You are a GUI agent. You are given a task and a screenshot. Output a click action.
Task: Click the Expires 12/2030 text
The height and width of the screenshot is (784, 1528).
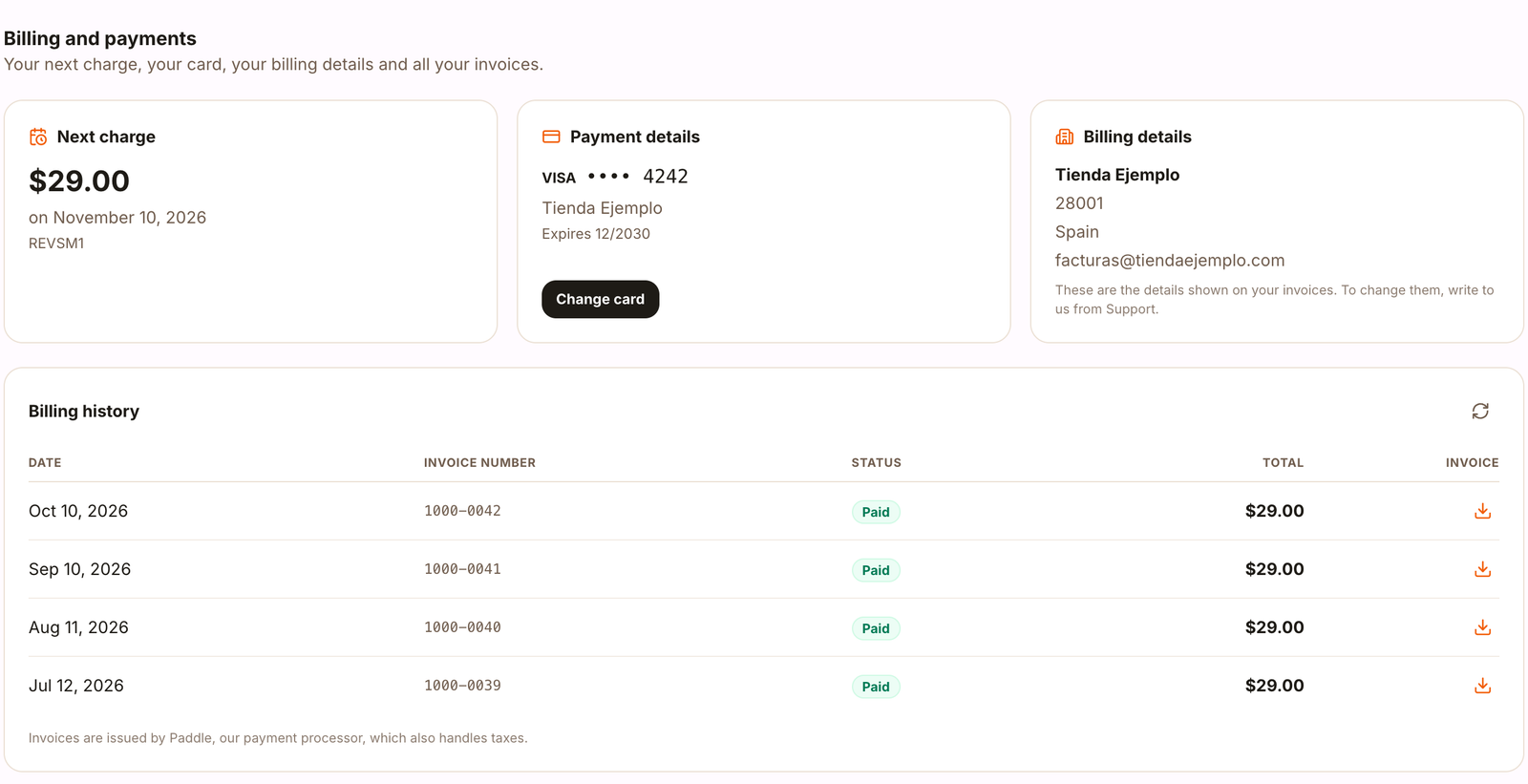pos(596,234)
